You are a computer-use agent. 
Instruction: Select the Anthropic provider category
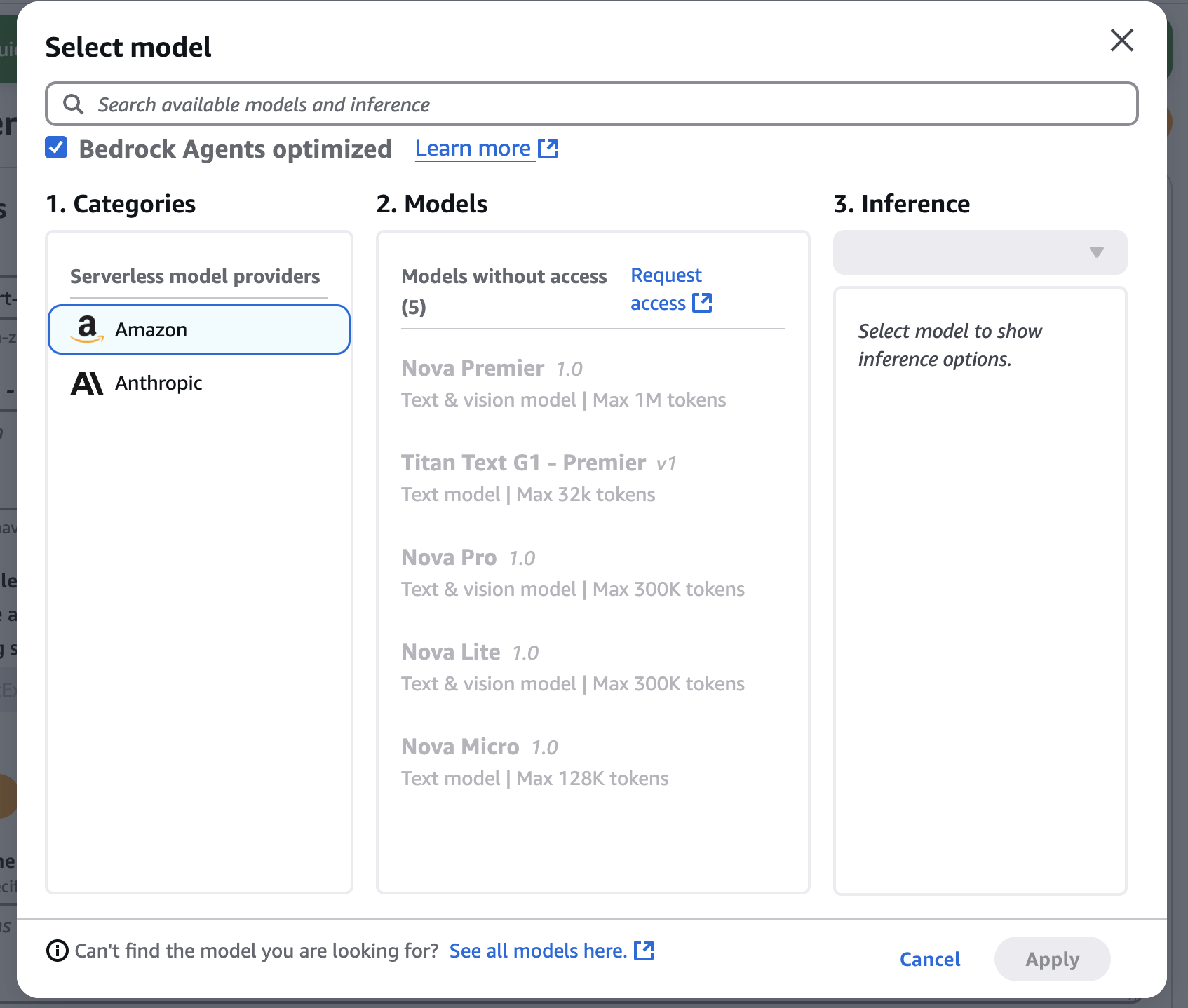click(x=199, y=383)
